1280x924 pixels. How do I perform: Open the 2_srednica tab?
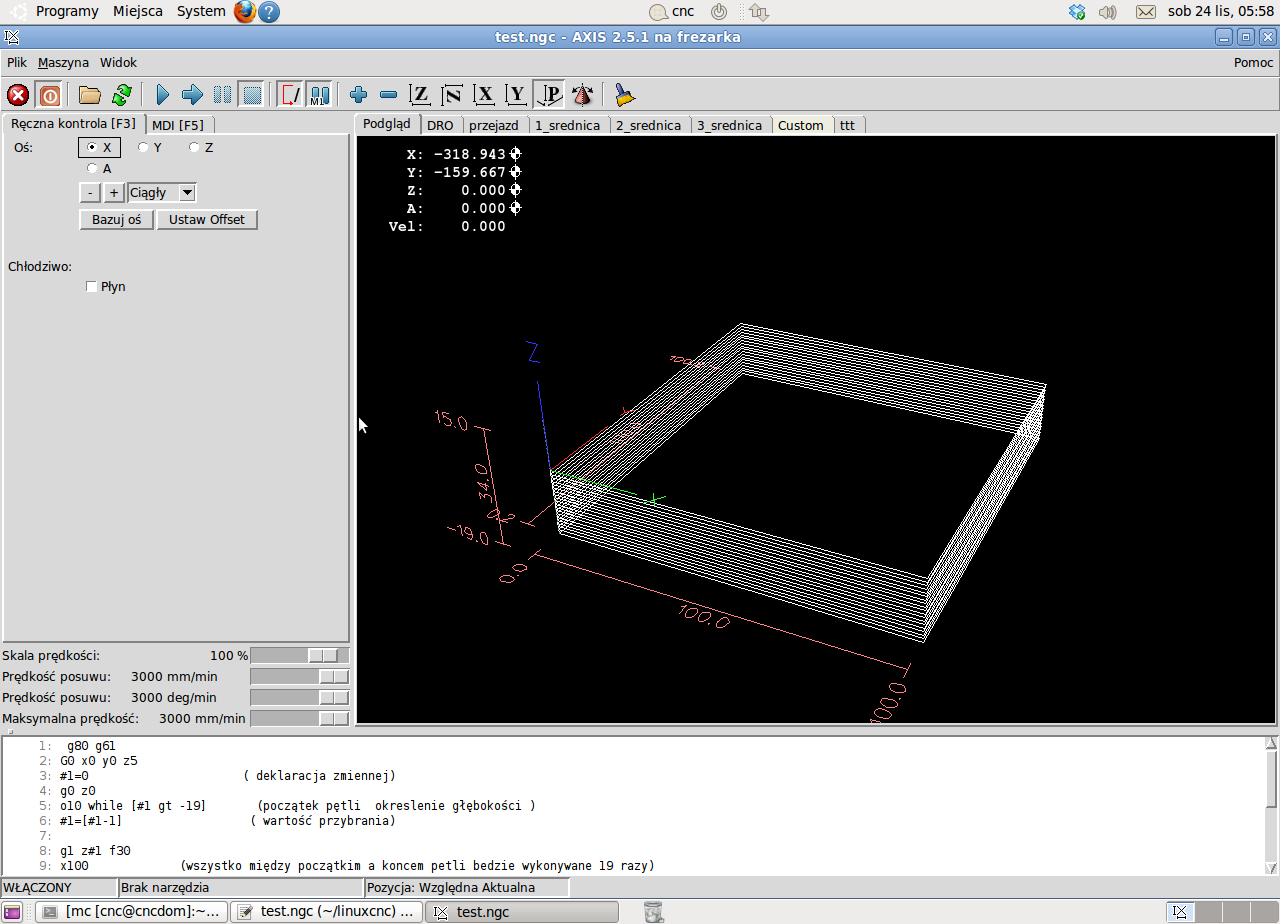(648, 125)
